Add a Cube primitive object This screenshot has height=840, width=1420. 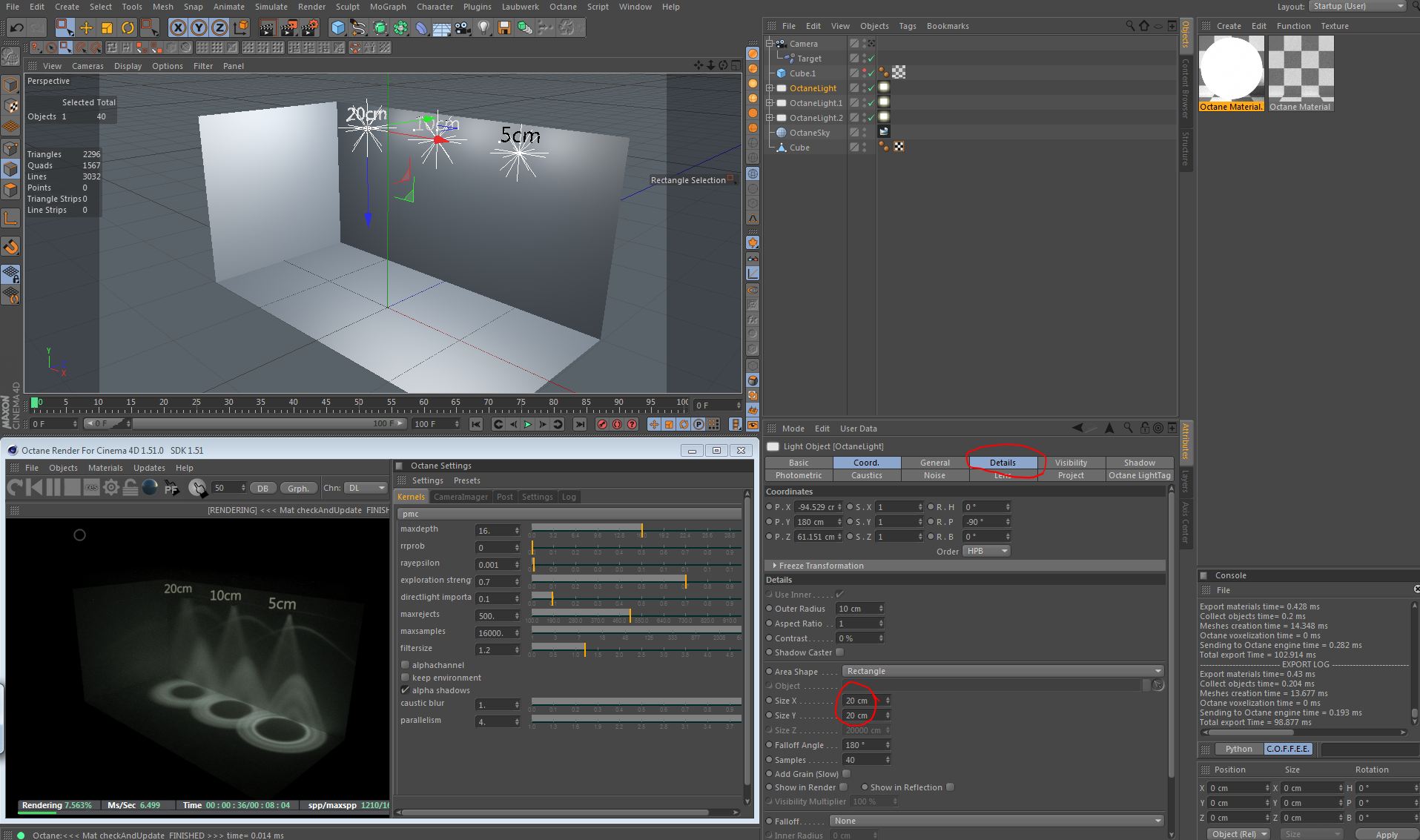[x=338, y=28]
